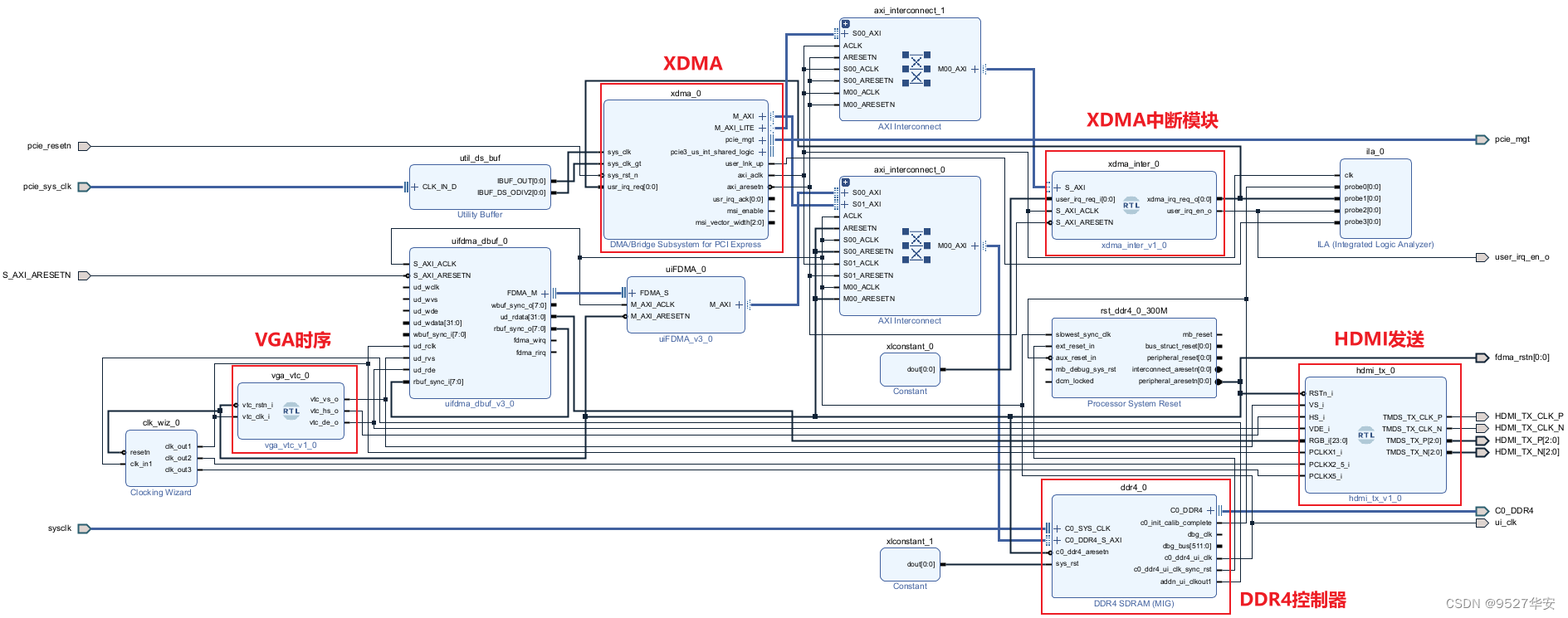Expand S01_AXI interface on axi_interconnect_0
The height and width of the screenshot is (618, 1568).
tap(845, 204)
